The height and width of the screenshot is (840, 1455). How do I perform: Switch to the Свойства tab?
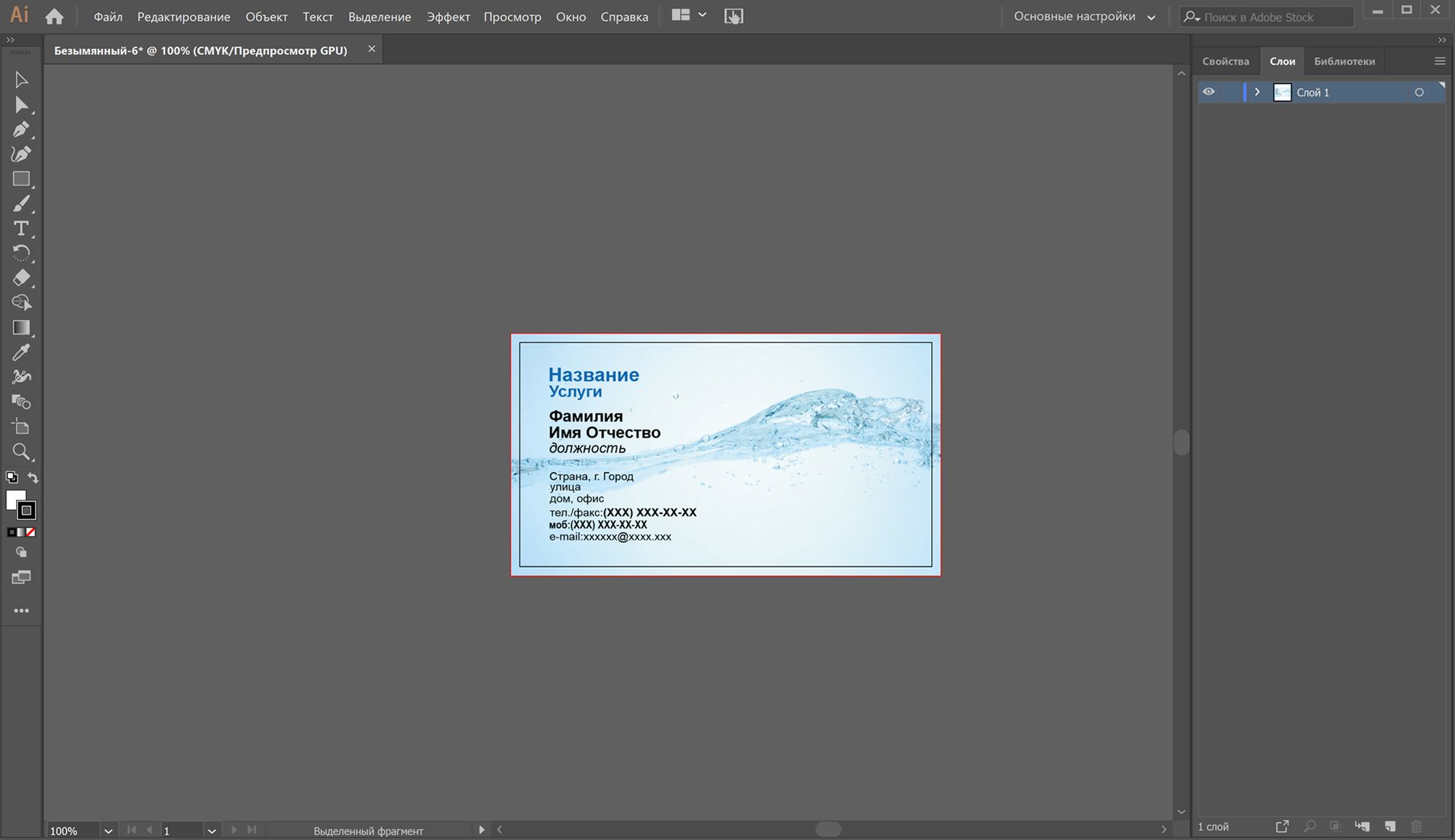(1225, 61)
